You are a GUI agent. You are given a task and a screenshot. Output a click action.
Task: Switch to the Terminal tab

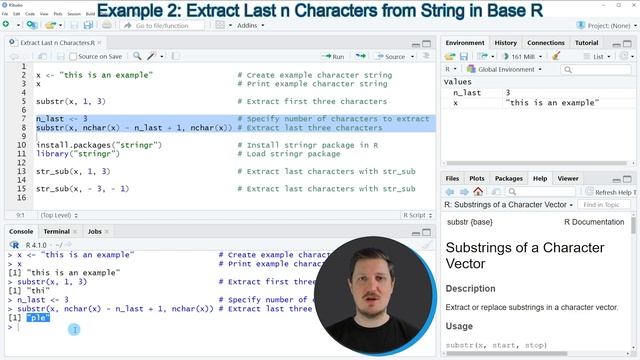57,231
